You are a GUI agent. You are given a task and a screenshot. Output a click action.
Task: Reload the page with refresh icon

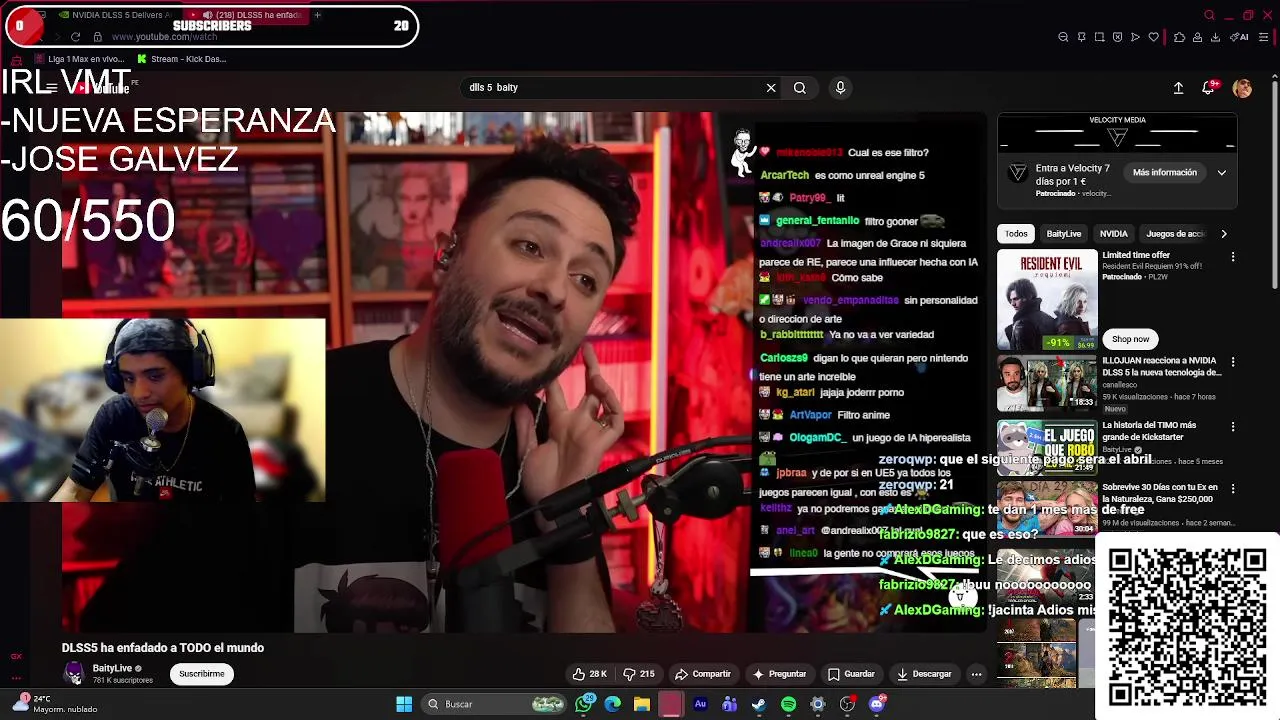point(75,37)
